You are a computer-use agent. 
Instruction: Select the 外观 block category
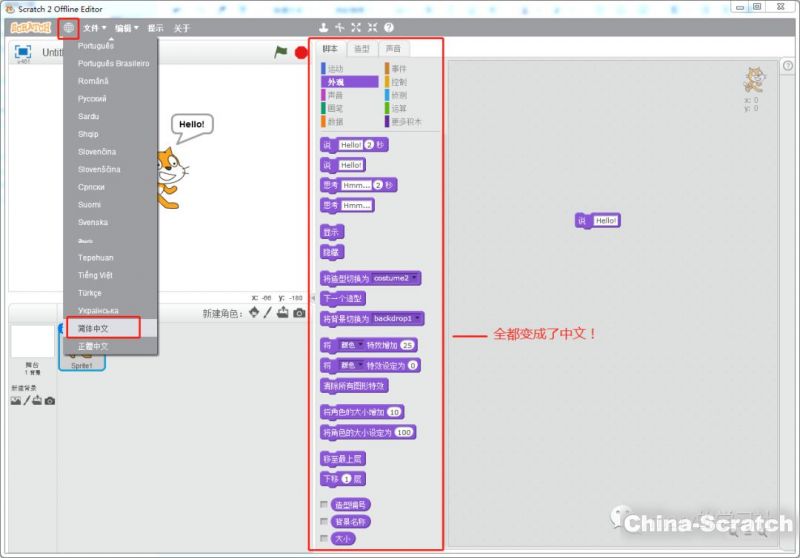[x=349, y=82]
